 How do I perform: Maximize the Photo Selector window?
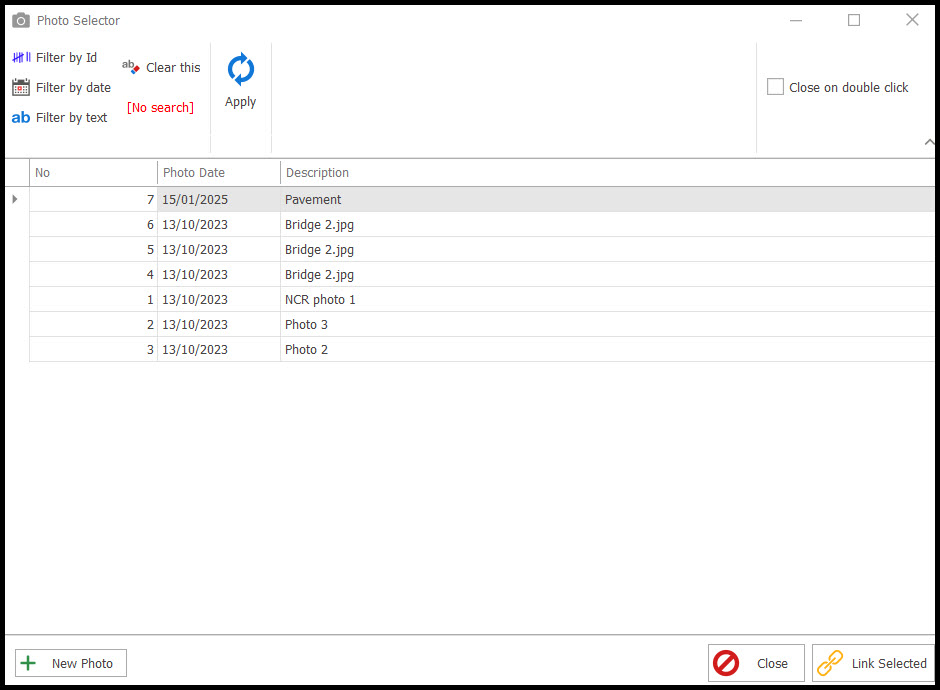pos(854,20)
